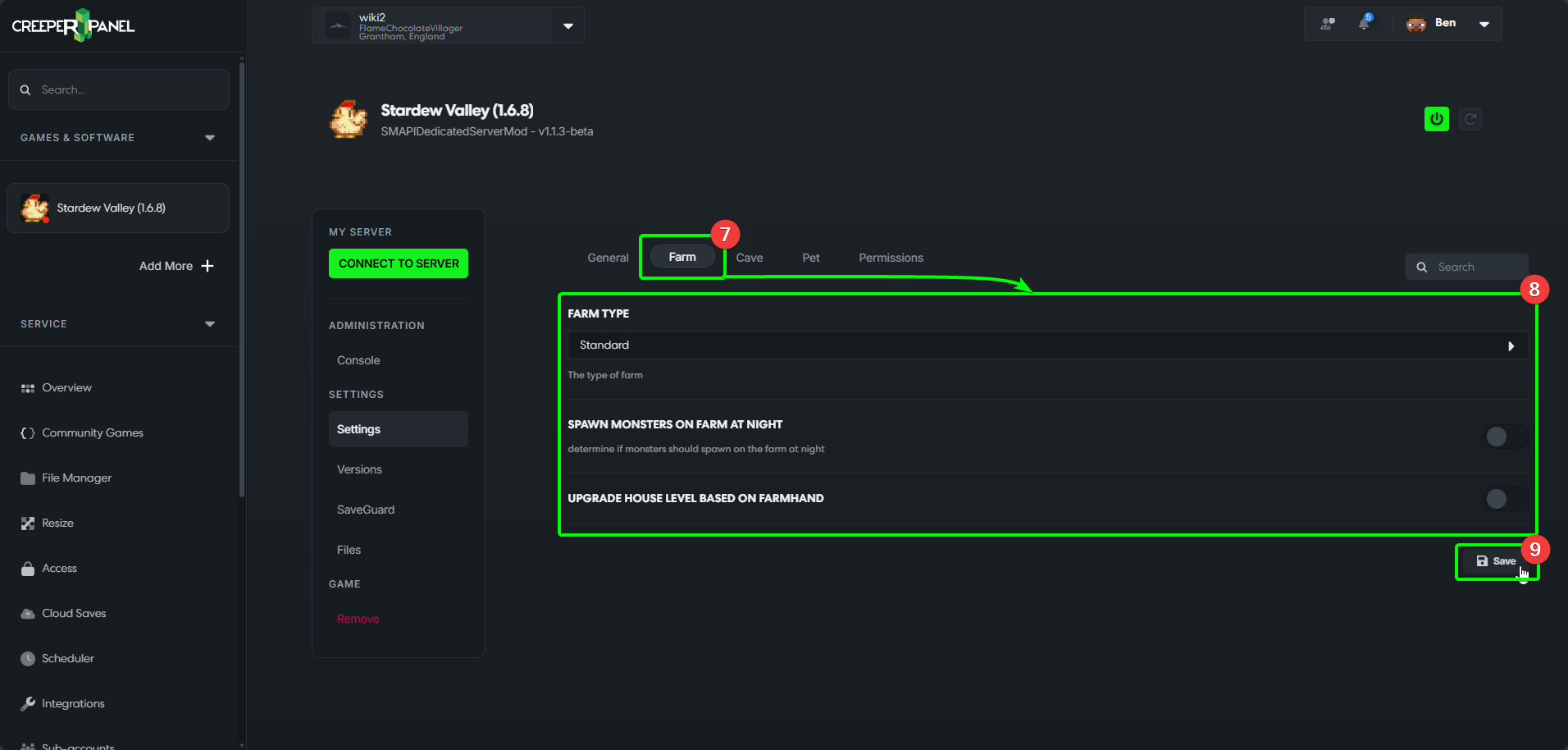This screenshot has width=1568, height=750.
Task: Expand the wiki2 server selector dropdown
Action: tap(567, 26)
